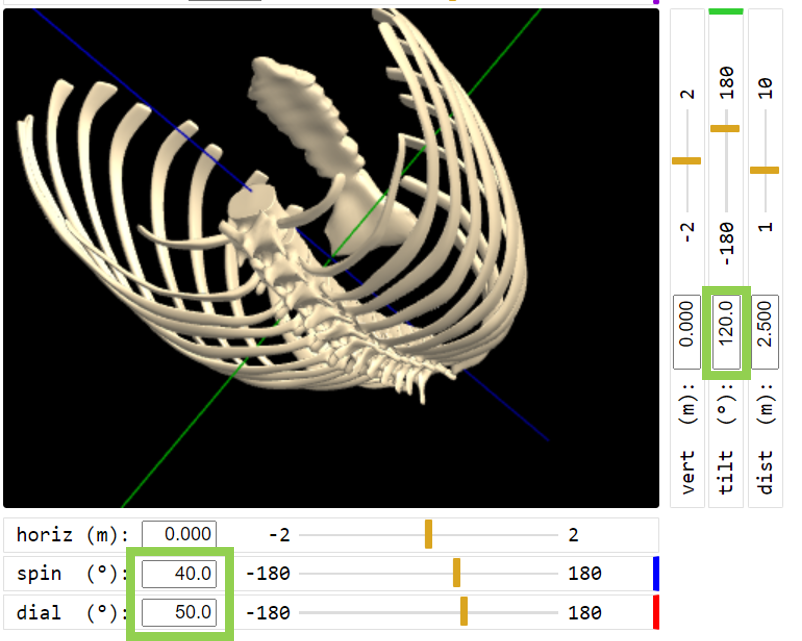Click the horiz slider handle

[x=429, y=534]
